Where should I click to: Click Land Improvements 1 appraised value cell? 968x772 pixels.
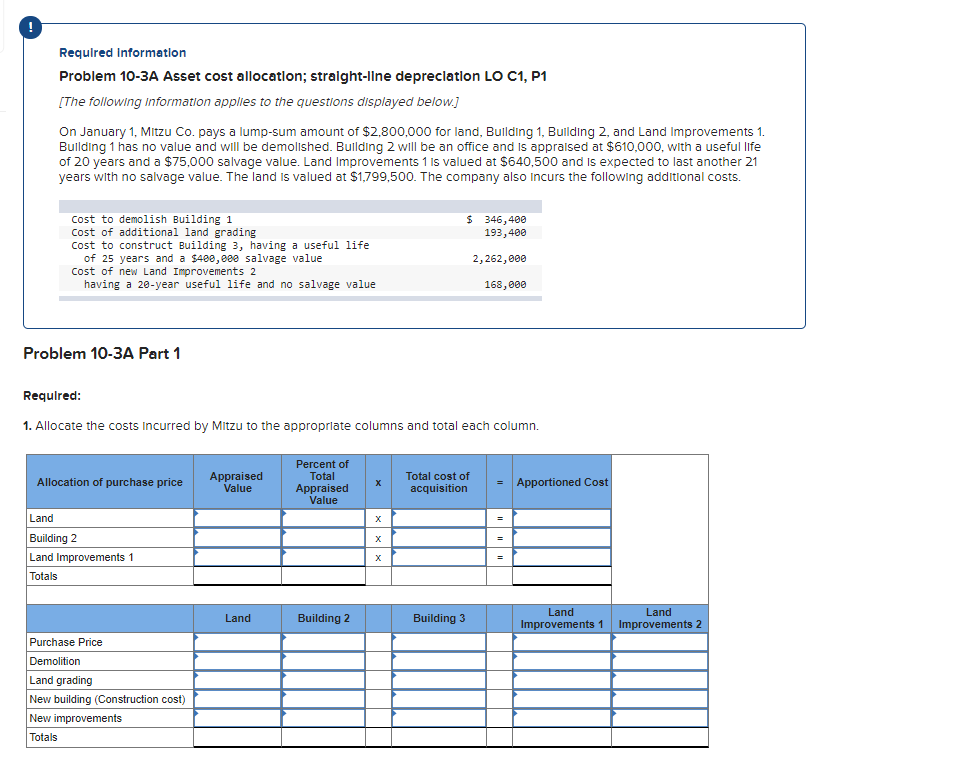point(238,557)
